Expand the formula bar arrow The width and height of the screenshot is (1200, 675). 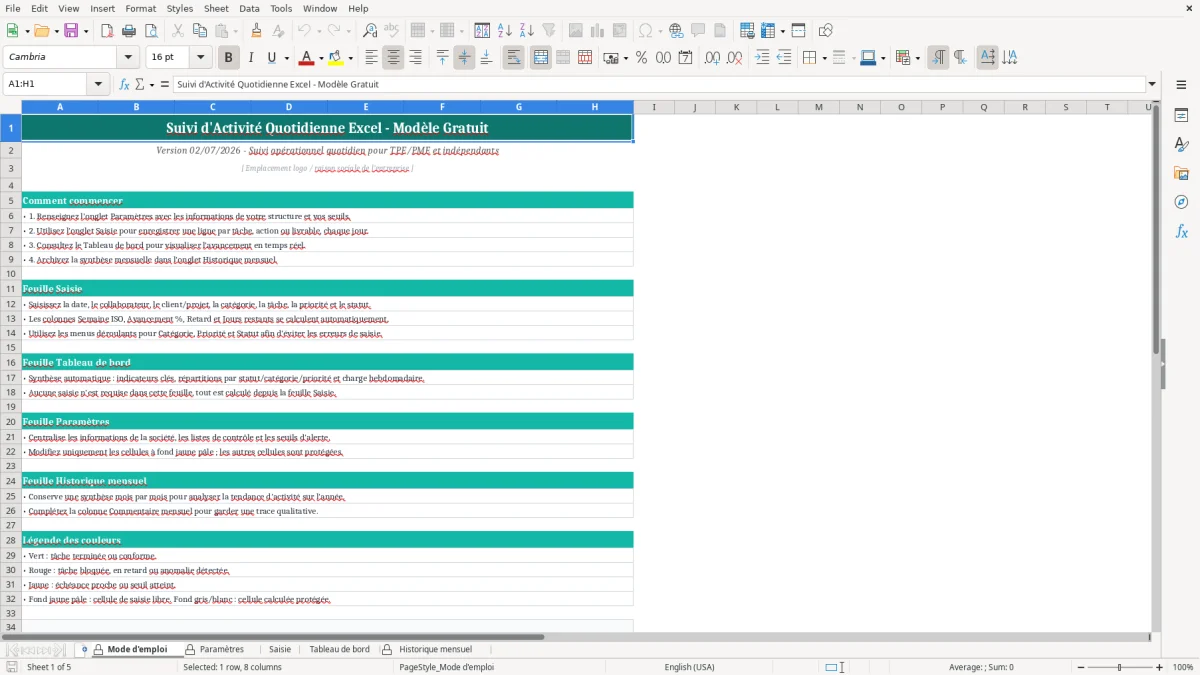tap(1152, 84)
